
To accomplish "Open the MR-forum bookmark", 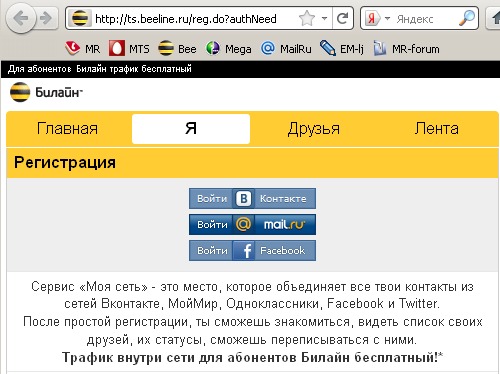I will tap(406, 49).
